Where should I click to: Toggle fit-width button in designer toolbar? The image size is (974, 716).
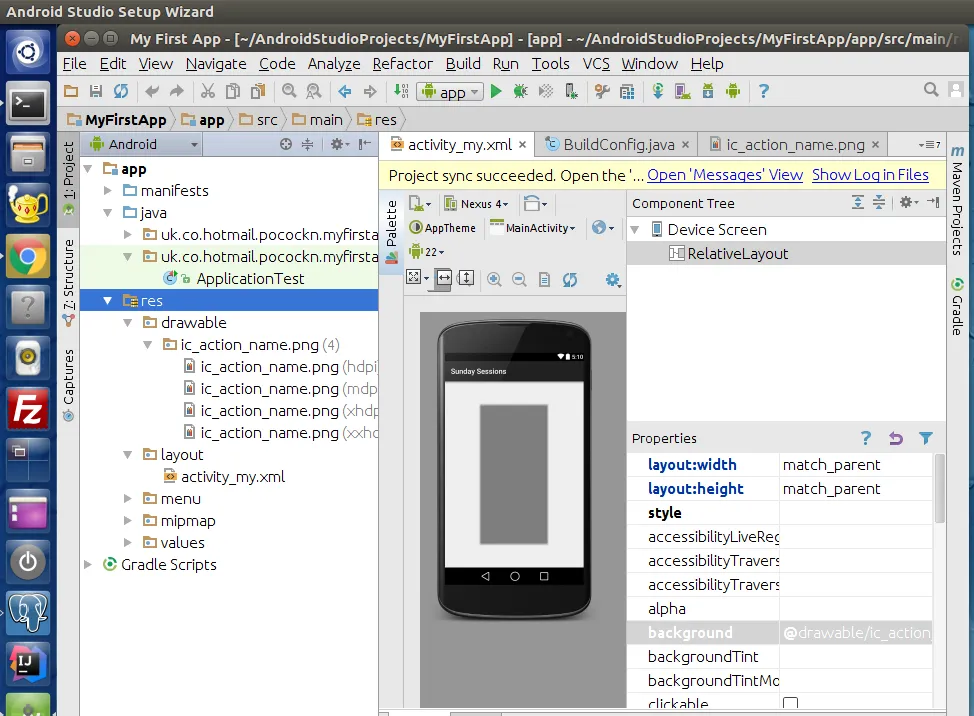tap(443, 279)
